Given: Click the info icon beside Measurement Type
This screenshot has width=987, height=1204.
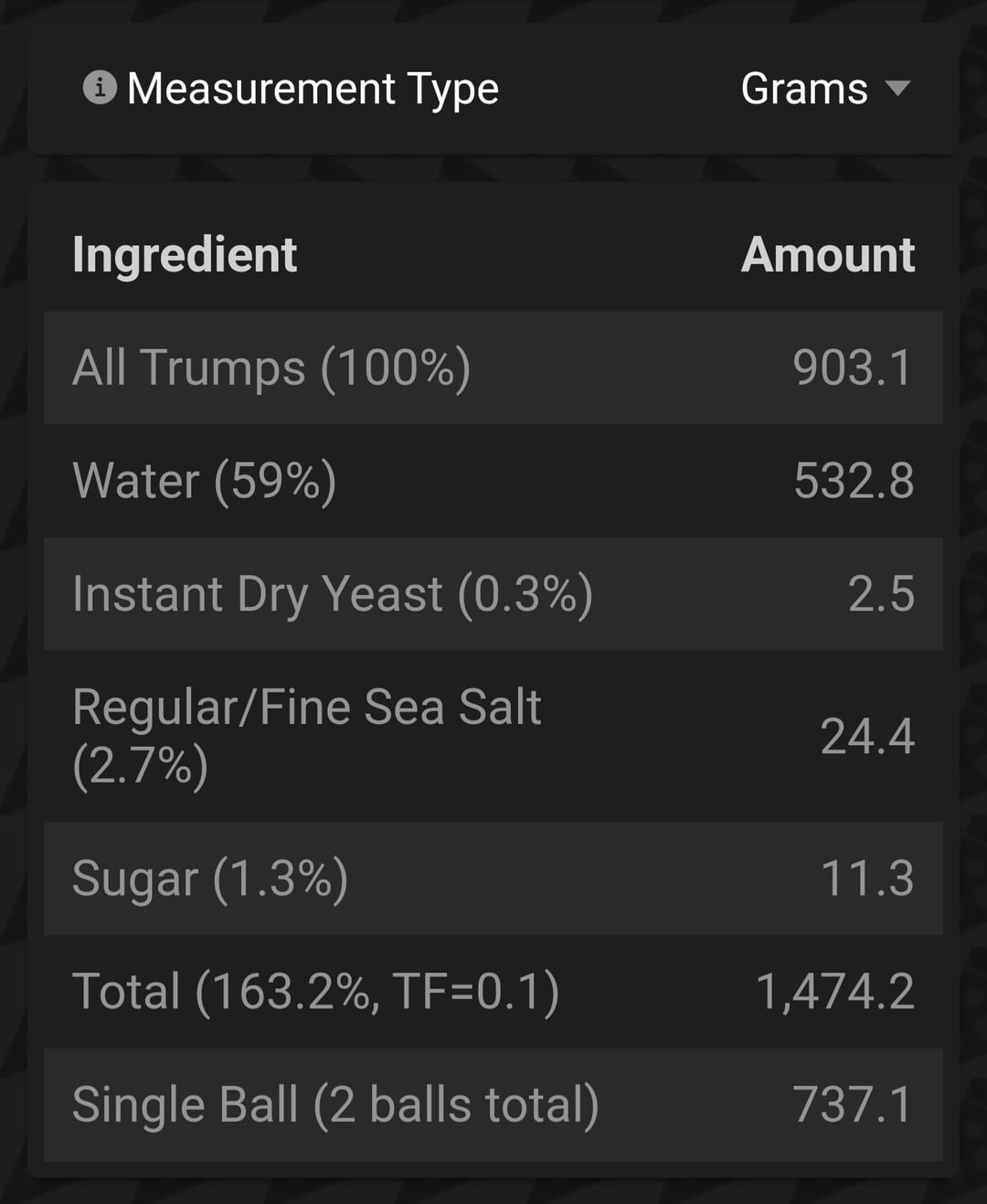Looking at the screenshot, I should [100, 89].
